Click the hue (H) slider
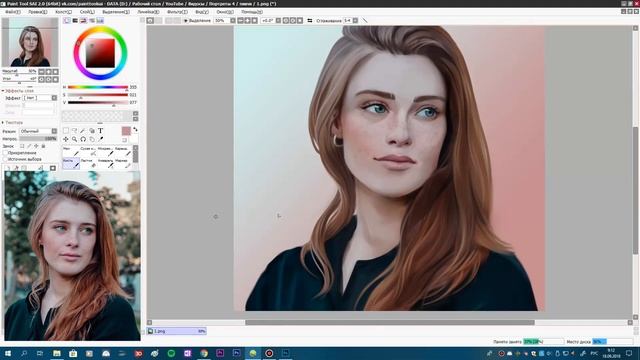This screenshot has width=640, height=360. tap(98, 87)
